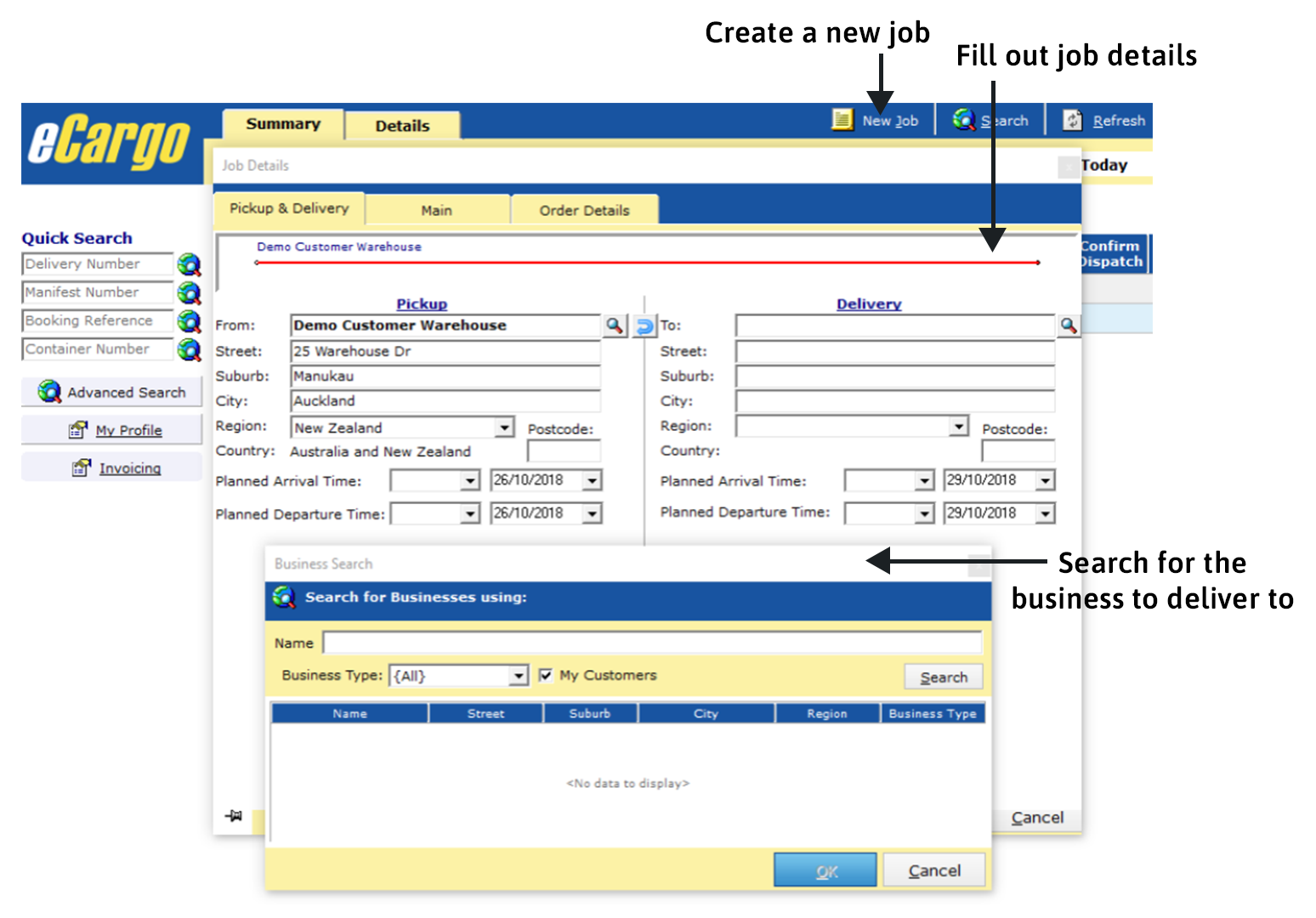
Task: Click the delivery To field
Action: click(x=894, y=326)
